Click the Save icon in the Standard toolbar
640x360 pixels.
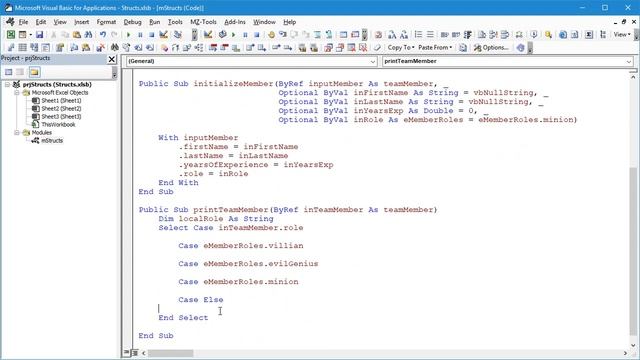tap(39, 35)
